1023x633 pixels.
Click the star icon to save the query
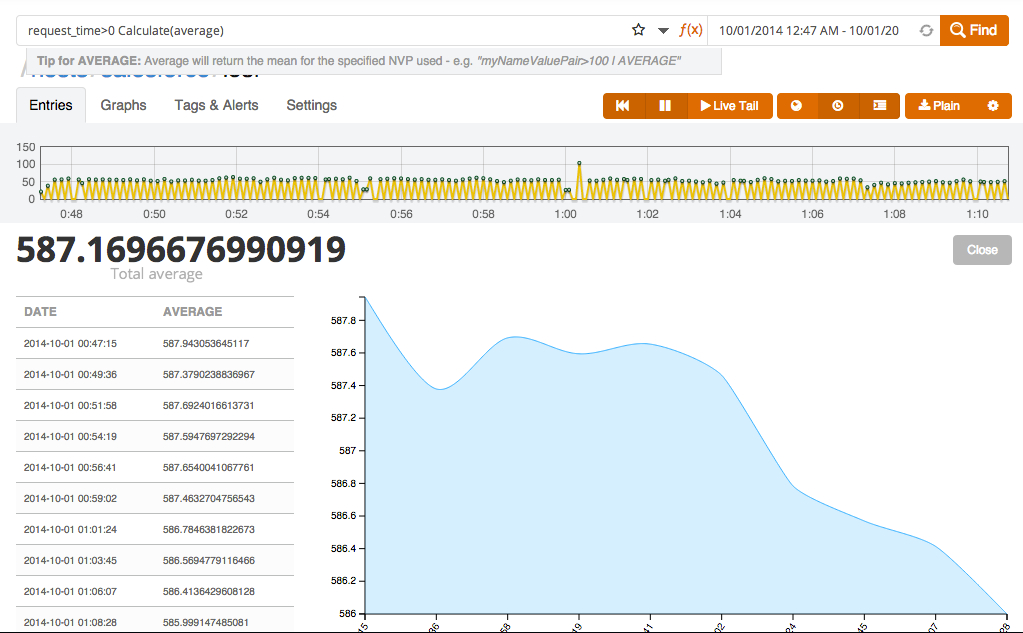coord(639,30)
